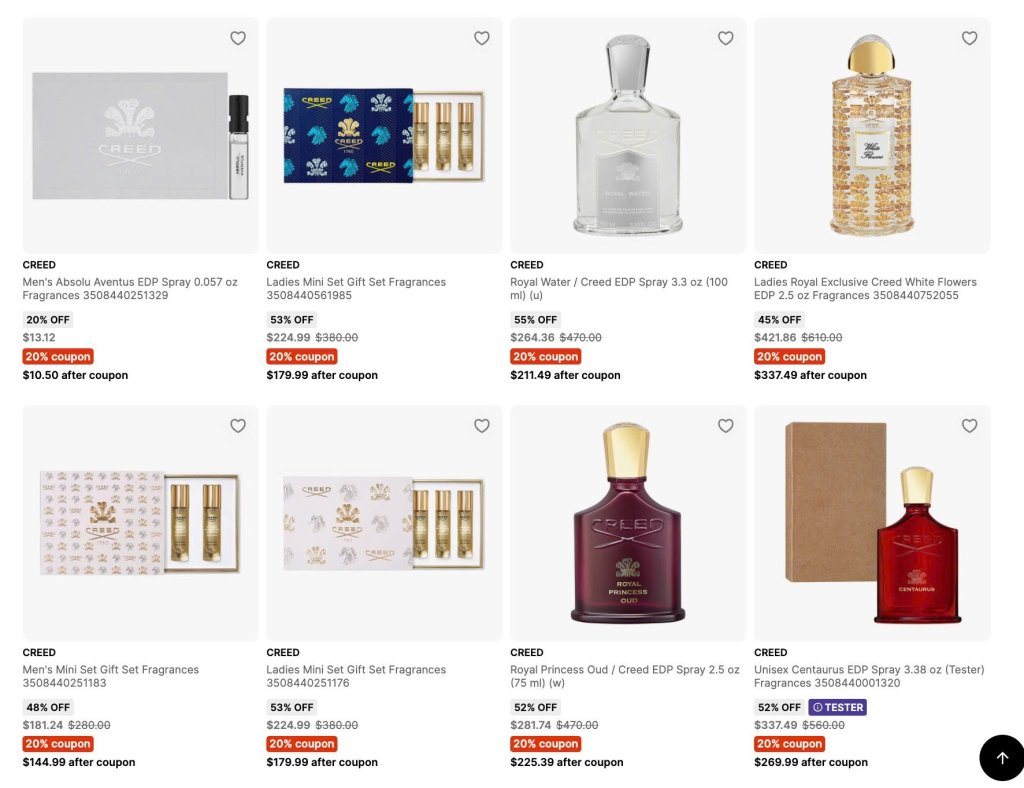
Task: Open info on the TESTER badge
Action: (837, 707)
